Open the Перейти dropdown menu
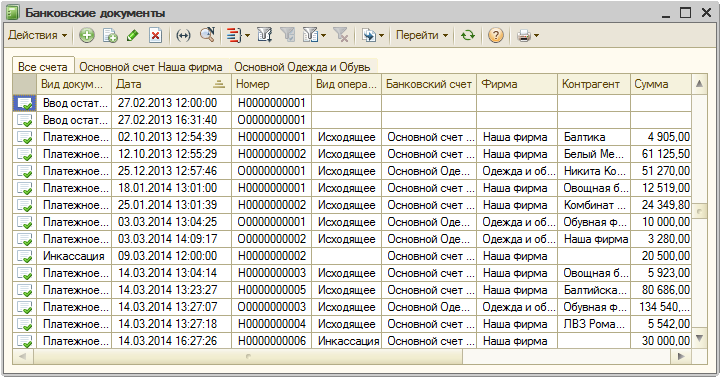Screen dimensions: 720x377 (422, 35)
